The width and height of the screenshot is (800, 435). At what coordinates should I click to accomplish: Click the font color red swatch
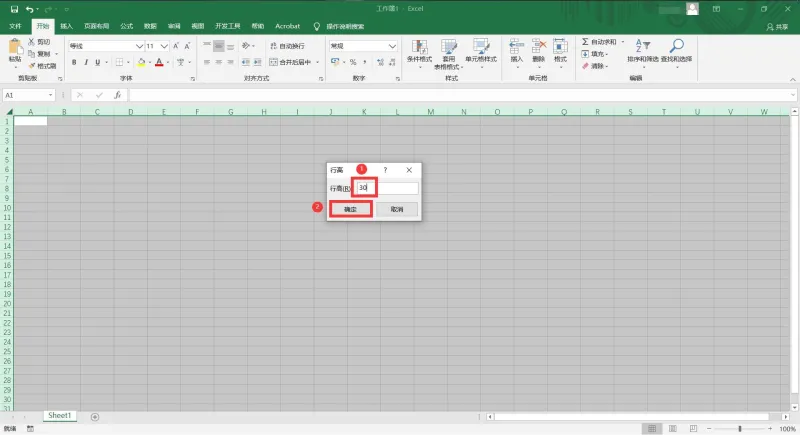tap(159, 62)
